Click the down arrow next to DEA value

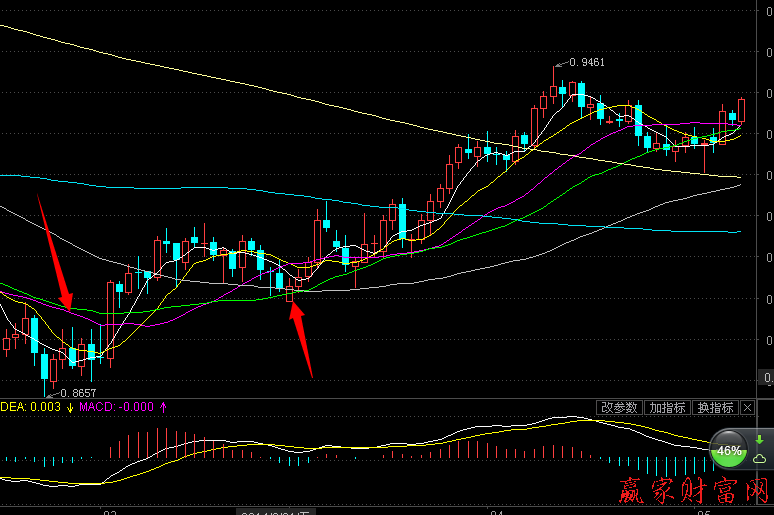(70, 407)
